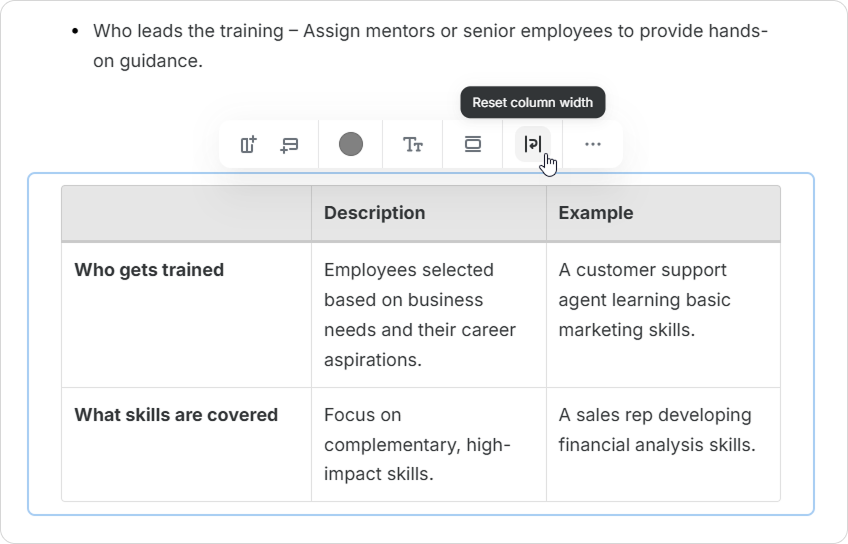Image resolution: width=848 pixels, height=544 pixels.
Task: Open the text size Tt option
Action: point(412,145)
